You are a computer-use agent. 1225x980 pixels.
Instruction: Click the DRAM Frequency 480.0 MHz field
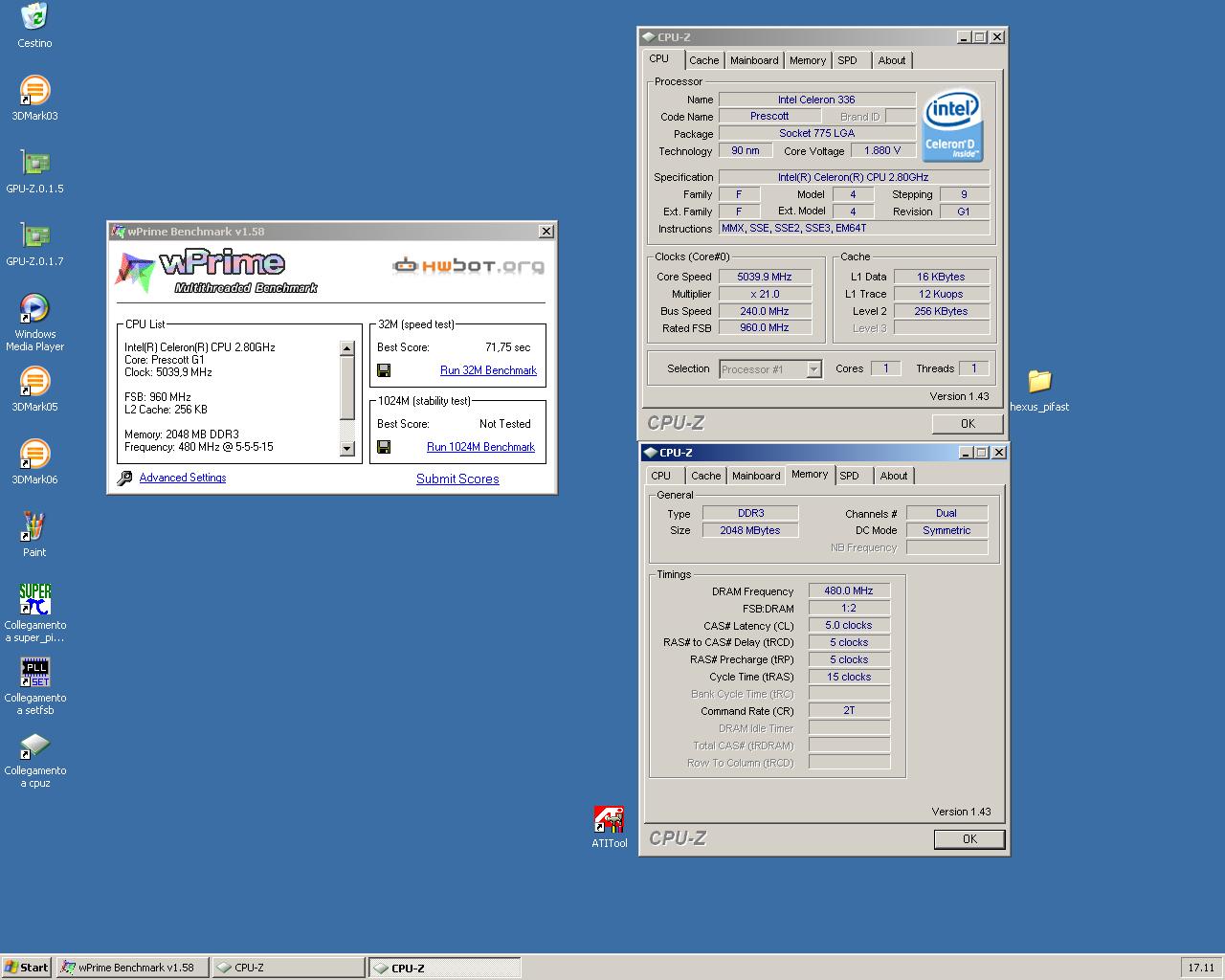click(x=849, y=590)
